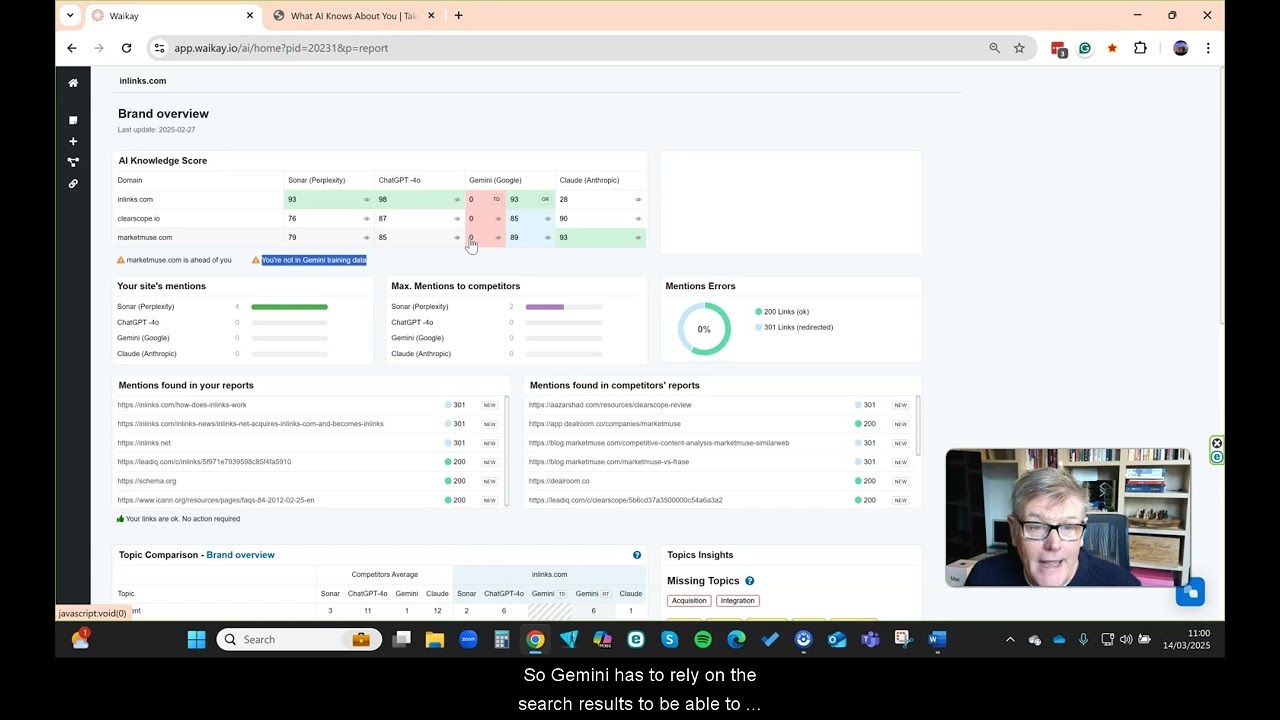Click the browser page vertical scrollbar
Viewport: 1280px width, 720px height.
1220,197
